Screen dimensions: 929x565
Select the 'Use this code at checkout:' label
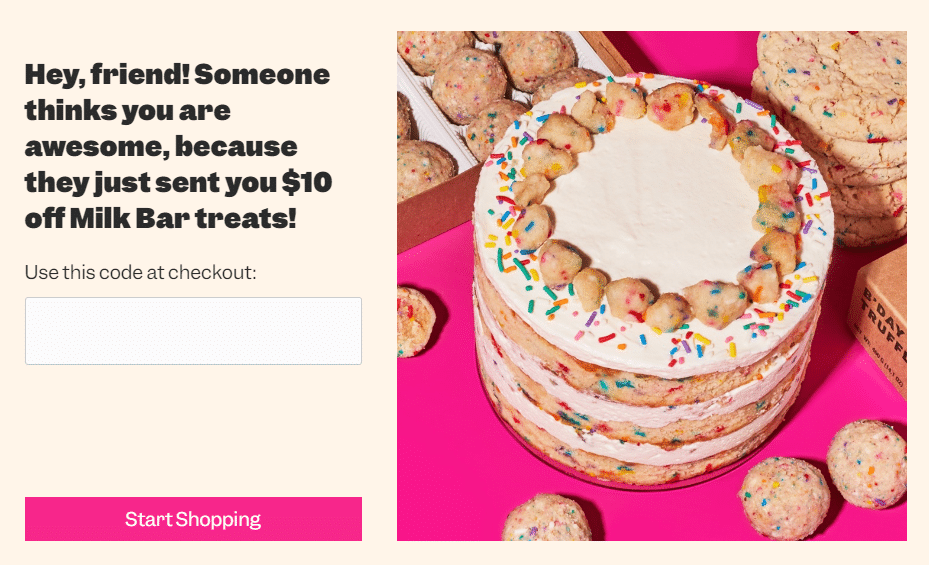coord(140,272)
